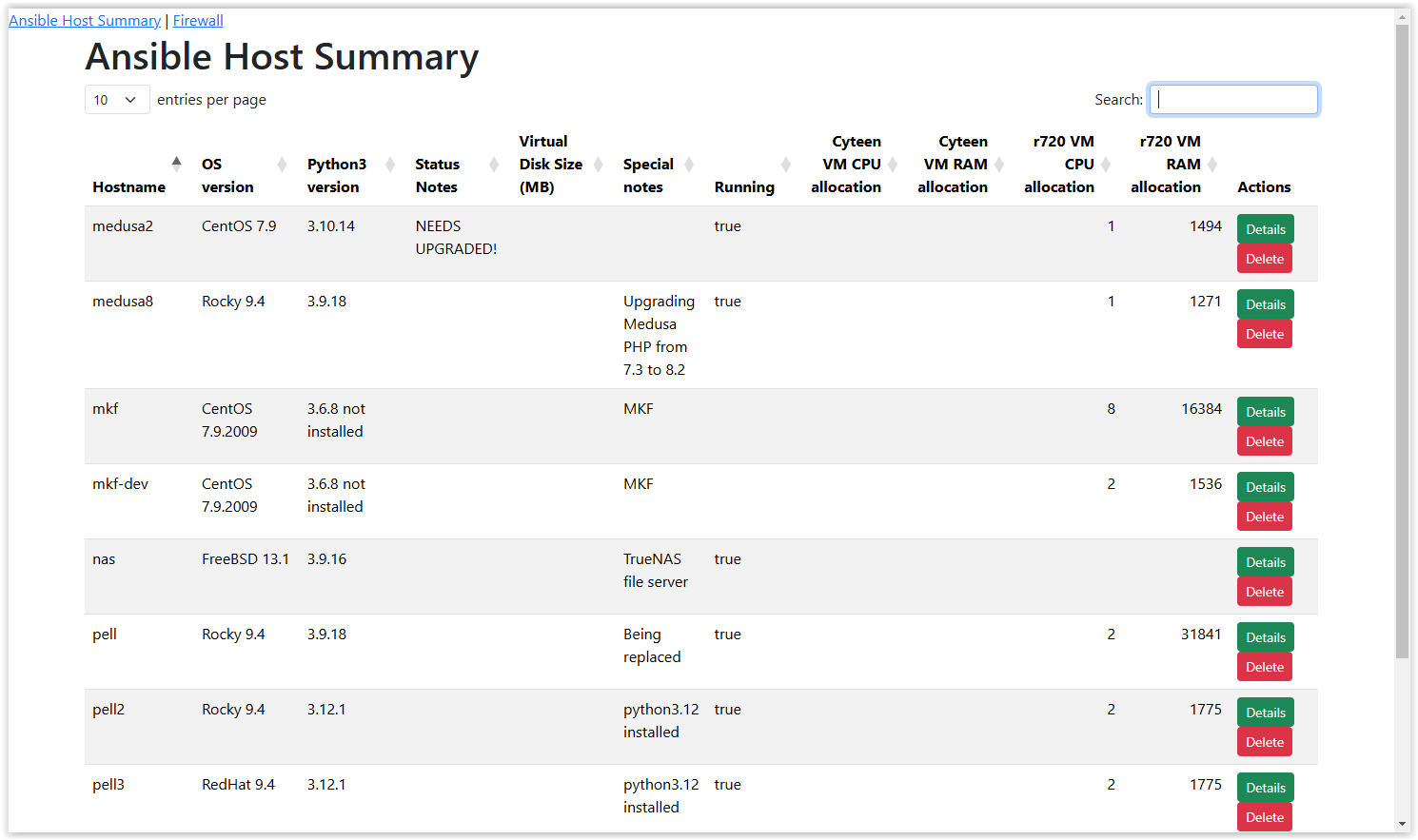Click the Ansible Host Summary page heading

click(282, 57)
